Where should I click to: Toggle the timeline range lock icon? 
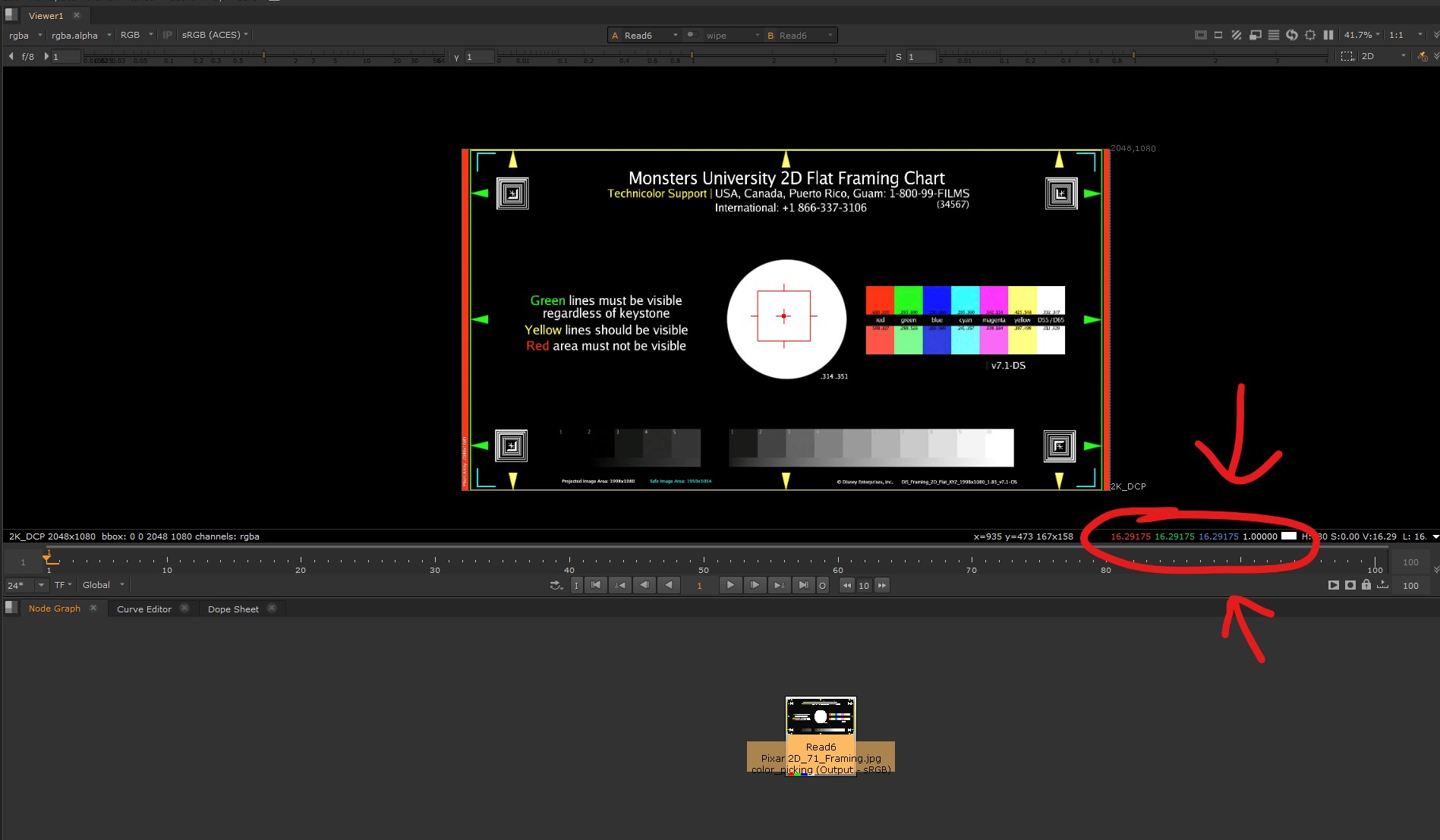coord(1366,584)
